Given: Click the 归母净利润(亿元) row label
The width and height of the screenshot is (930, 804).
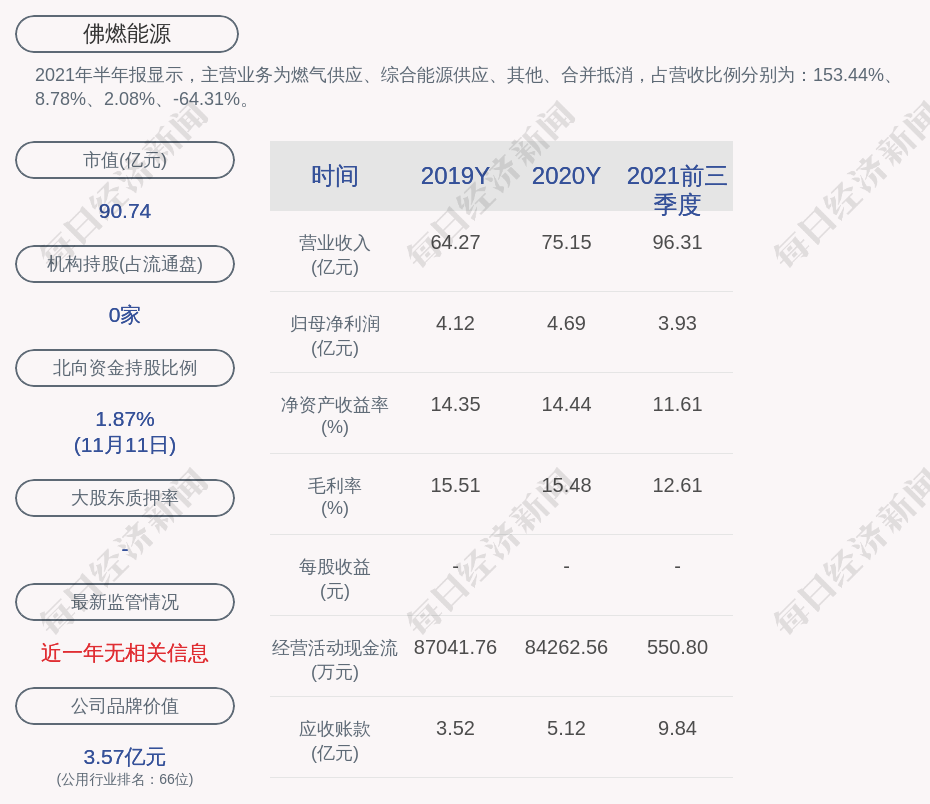Looking at the screenshot, I should point(334,336).
